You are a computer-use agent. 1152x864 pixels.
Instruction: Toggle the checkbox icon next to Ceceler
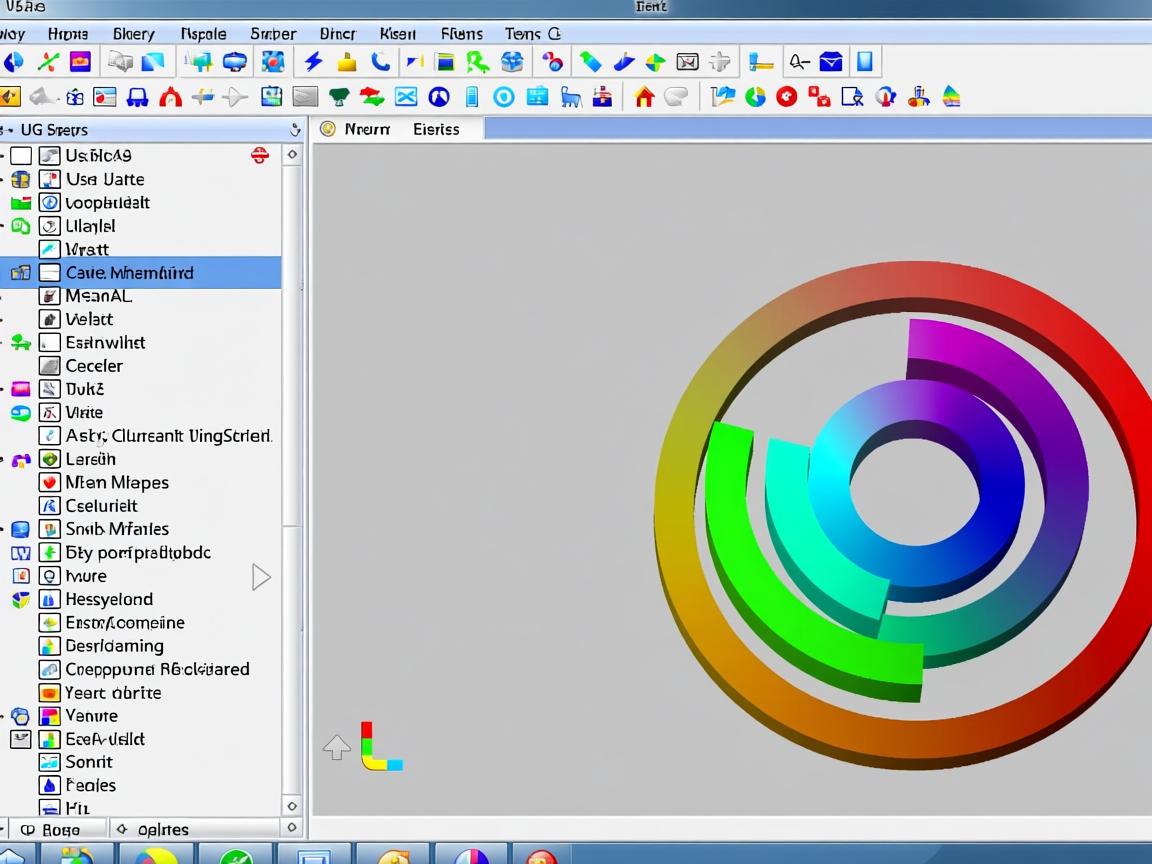(x=49, y=366)
